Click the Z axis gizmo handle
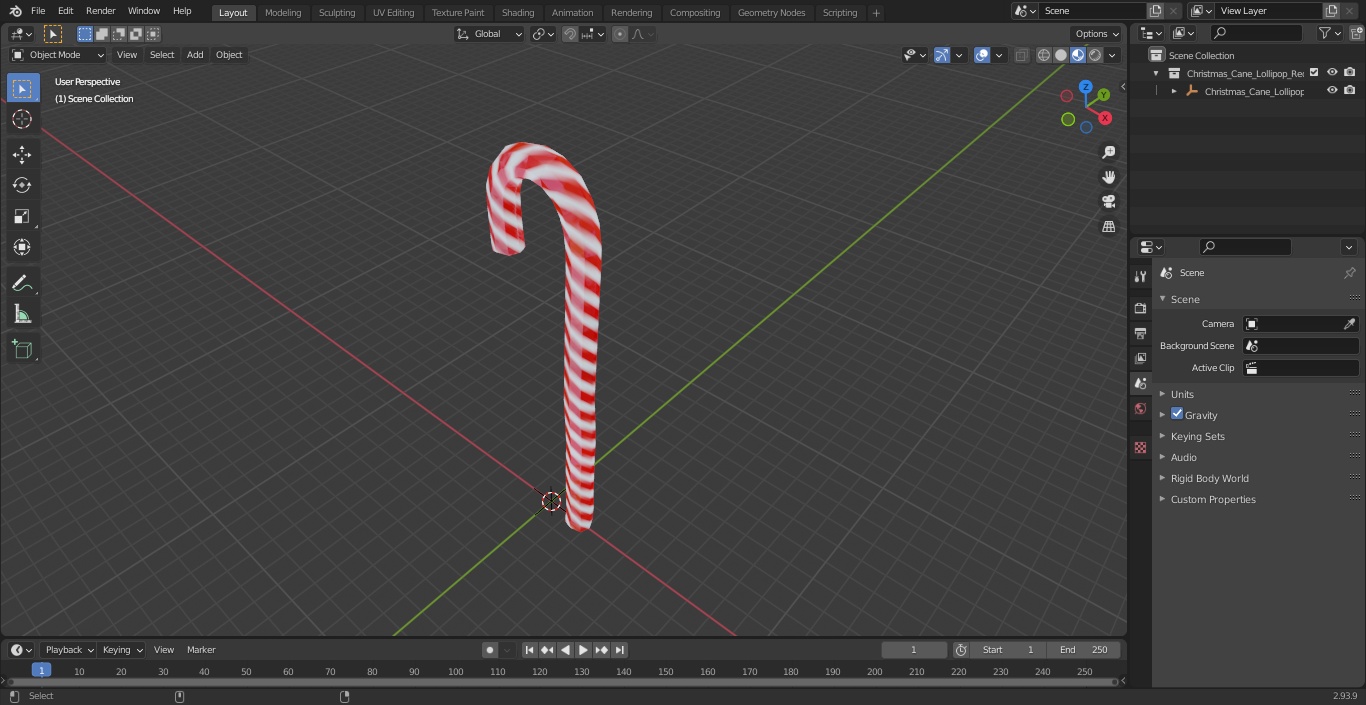Viewport: 1366px width, 705px height. [1085, 87]
